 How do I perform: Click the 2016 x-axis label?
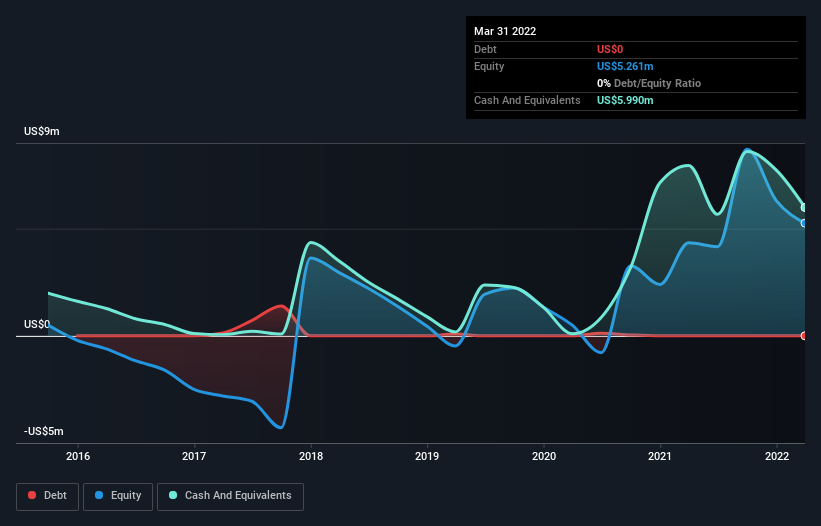[78, 456]
